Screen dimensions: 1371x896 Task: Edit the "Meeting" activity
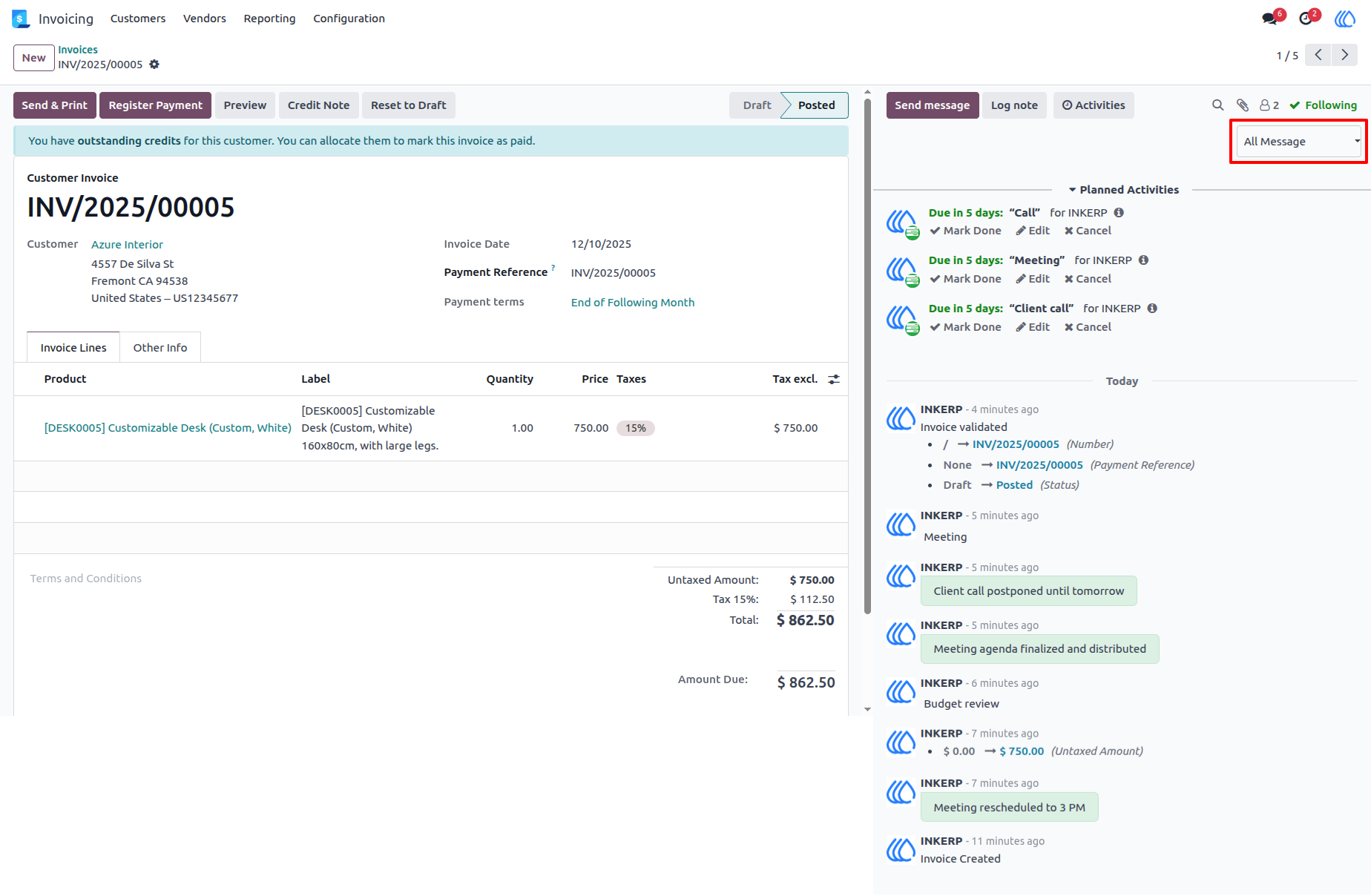click(x=1033, y=279)
